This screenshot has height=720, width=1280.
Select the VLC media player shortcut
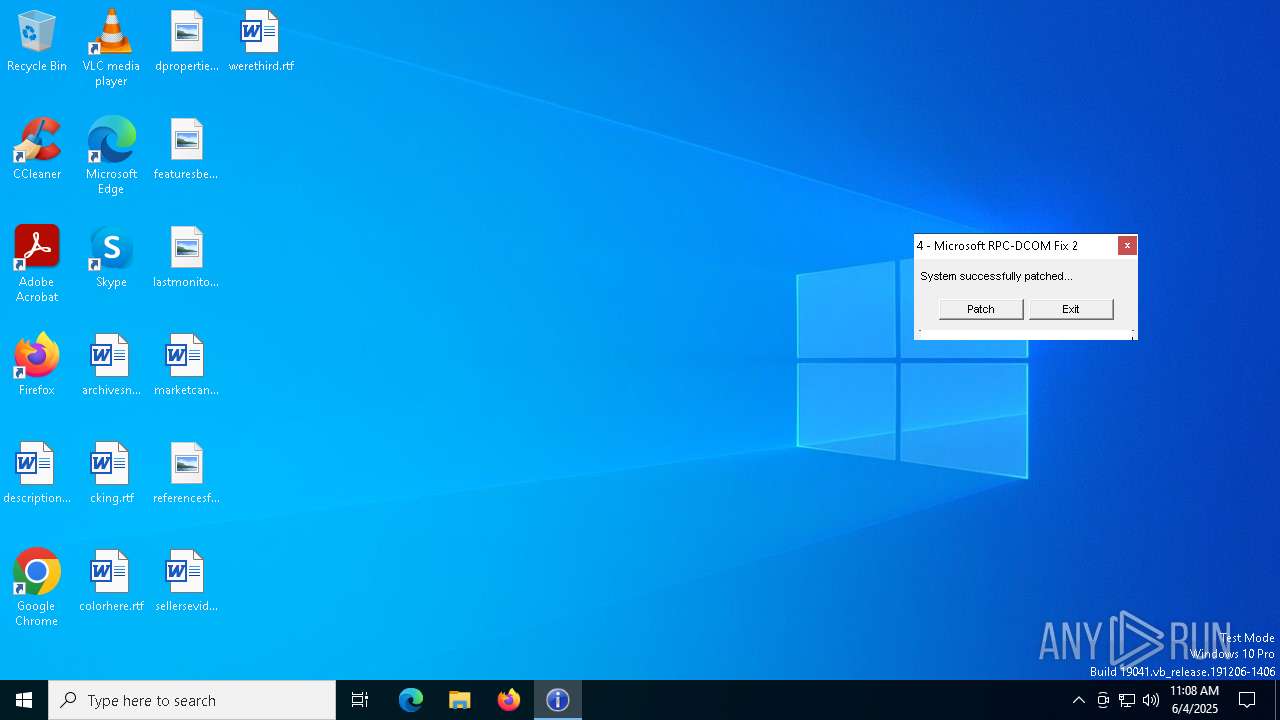(111, 48)
